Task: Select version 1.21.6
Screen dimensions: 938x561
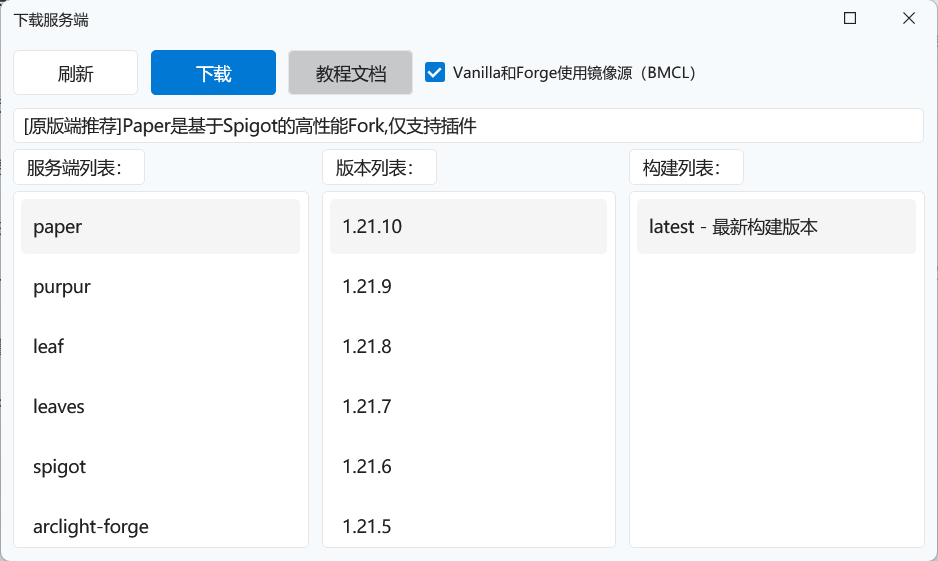Action: pos(468,467)
